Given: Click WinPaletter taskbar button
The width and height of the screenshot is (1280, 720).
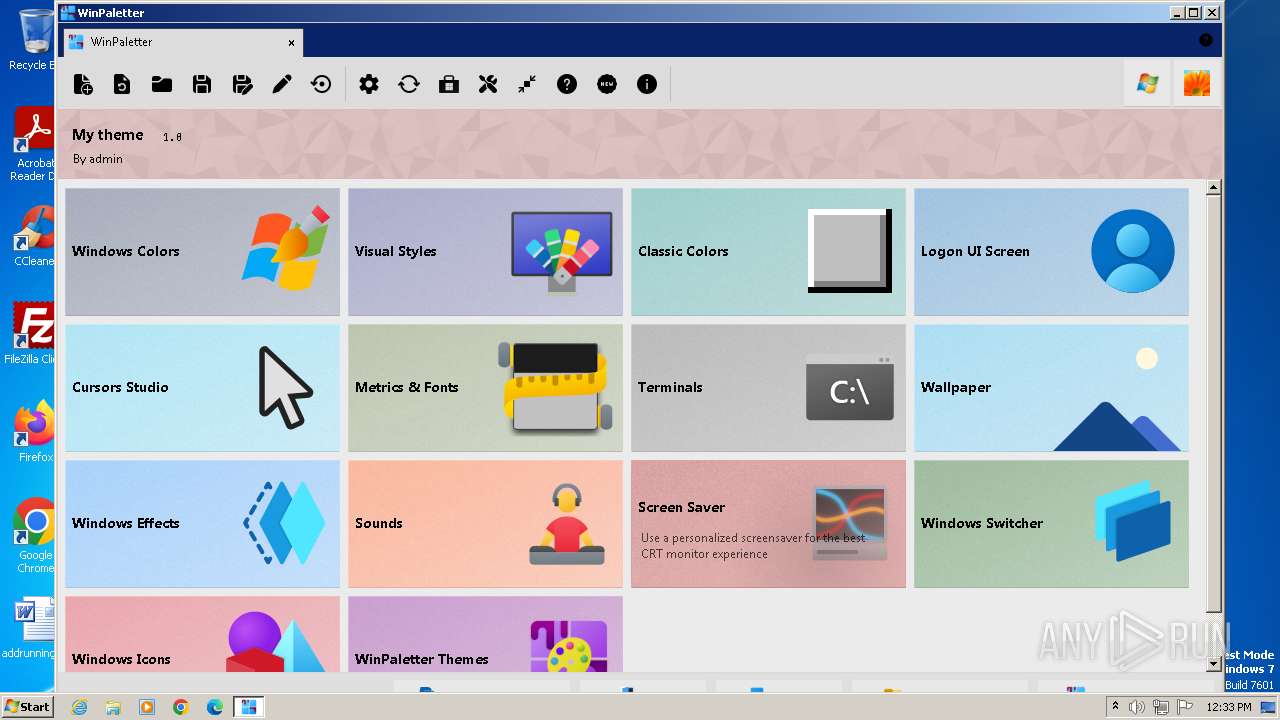Looking at the screenshot, I should (248, 707).
